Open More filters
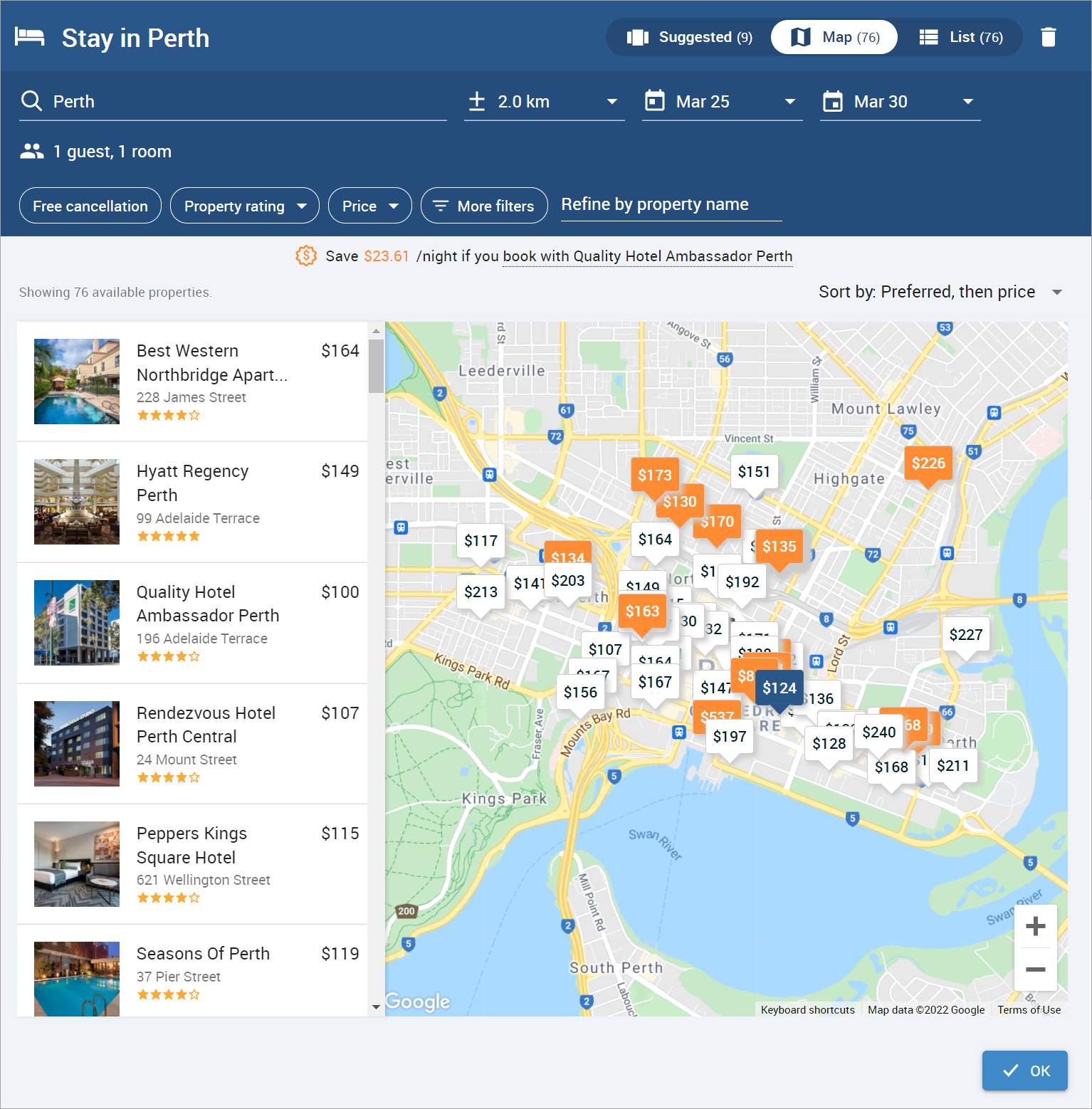The width and height of the screenshot is (1092, 1109). point(484,206)
